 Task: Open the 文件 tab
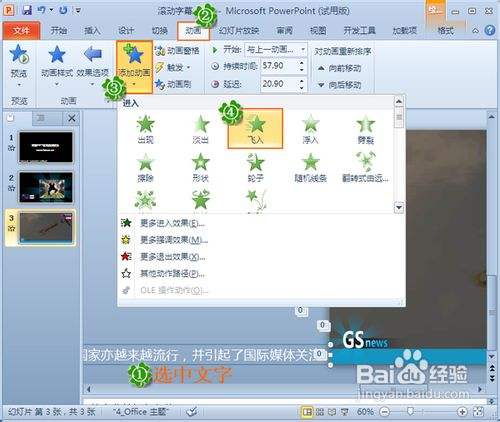21,31
